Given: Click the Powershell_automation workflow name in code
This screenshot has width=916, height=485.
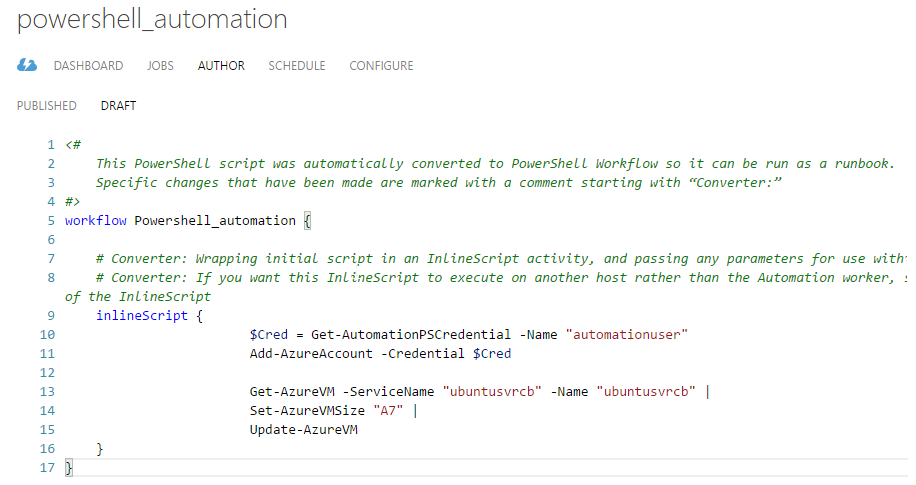Looking at the screenshot, I should [215, 221].
